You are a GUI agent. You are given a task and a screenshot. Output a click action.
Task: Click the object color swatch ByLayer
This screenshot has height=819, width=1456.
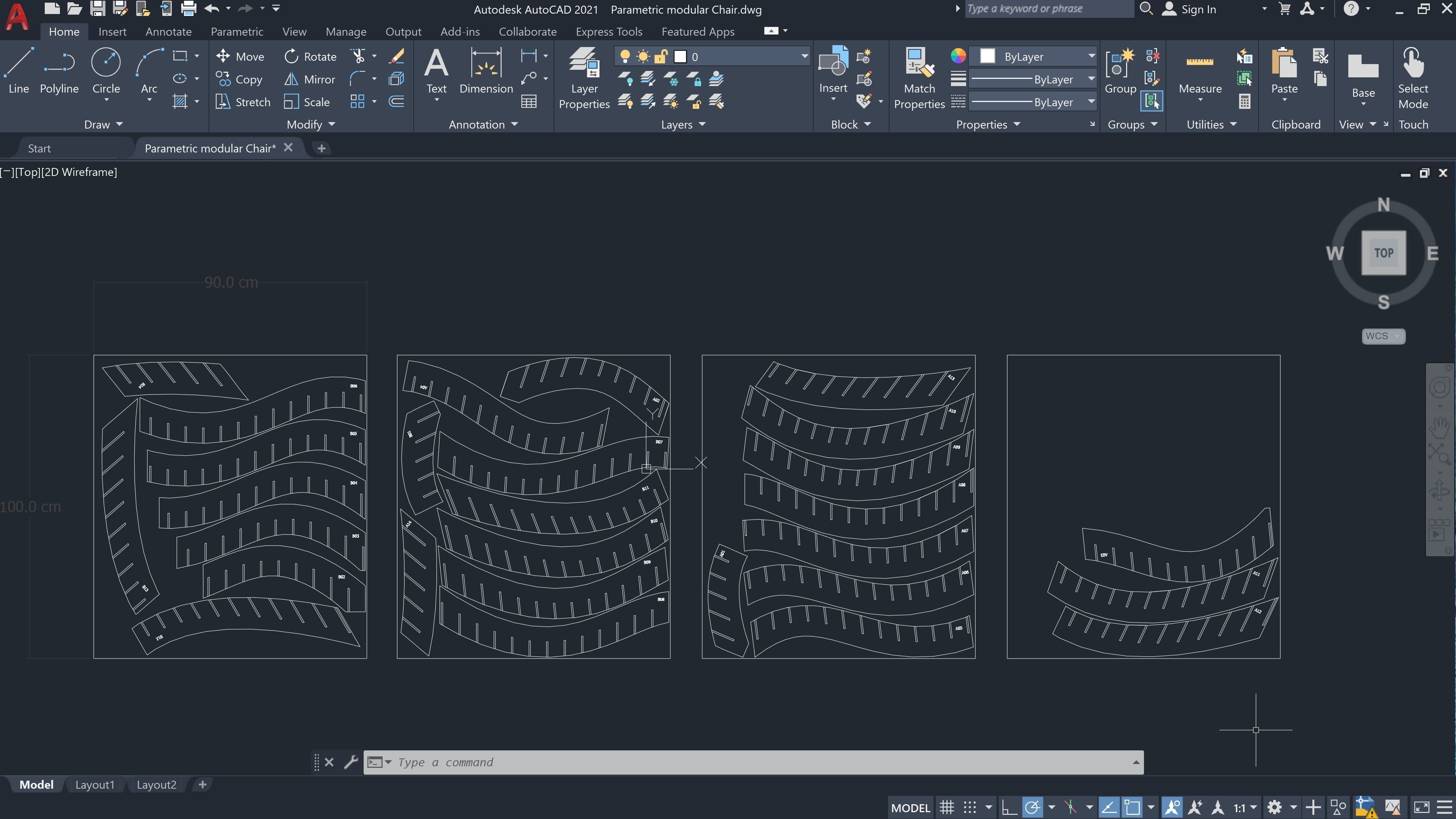point(987,56)
